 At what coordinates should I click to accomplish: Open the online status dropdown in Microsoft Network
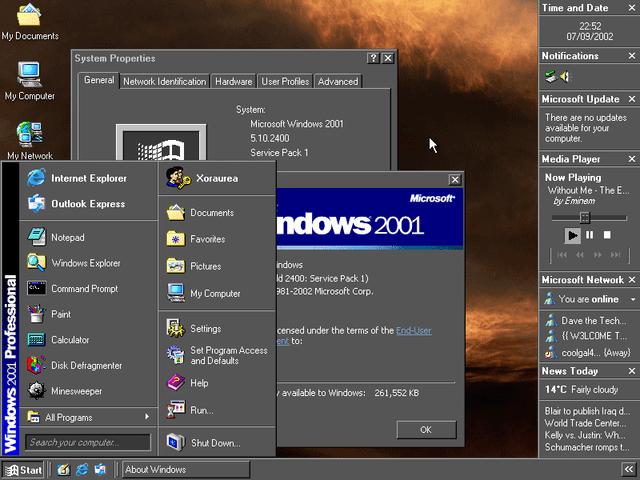point(632,299)
